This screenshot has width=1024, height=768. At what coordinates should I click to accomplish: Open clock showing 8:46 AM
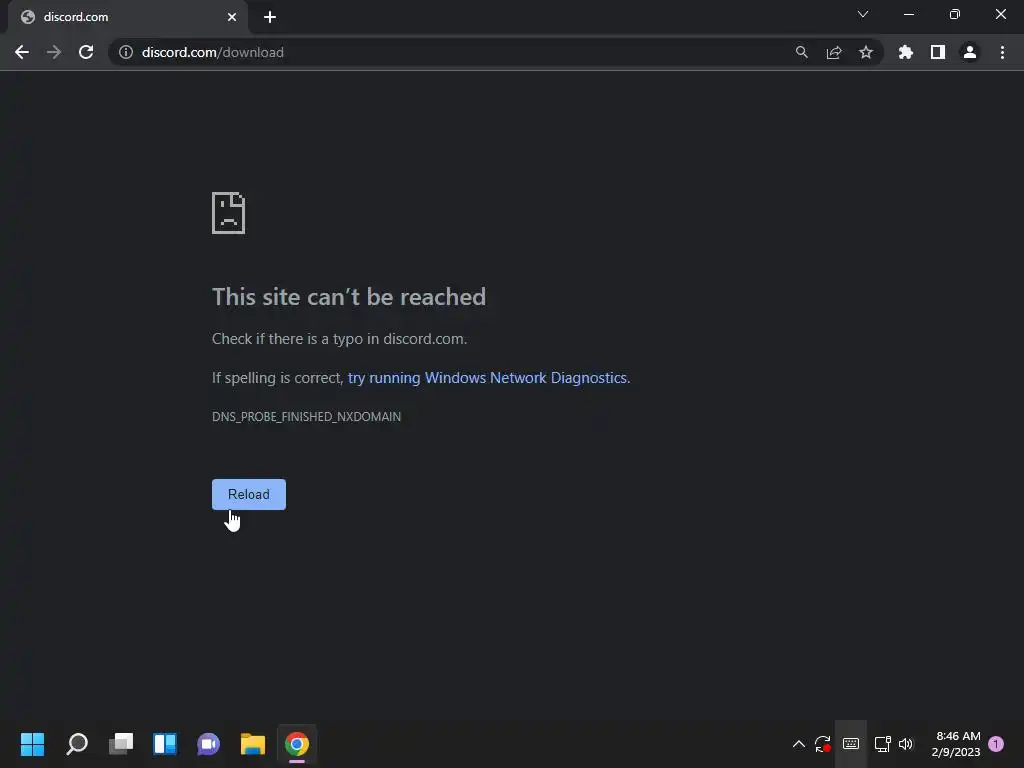tap(955, 744)
